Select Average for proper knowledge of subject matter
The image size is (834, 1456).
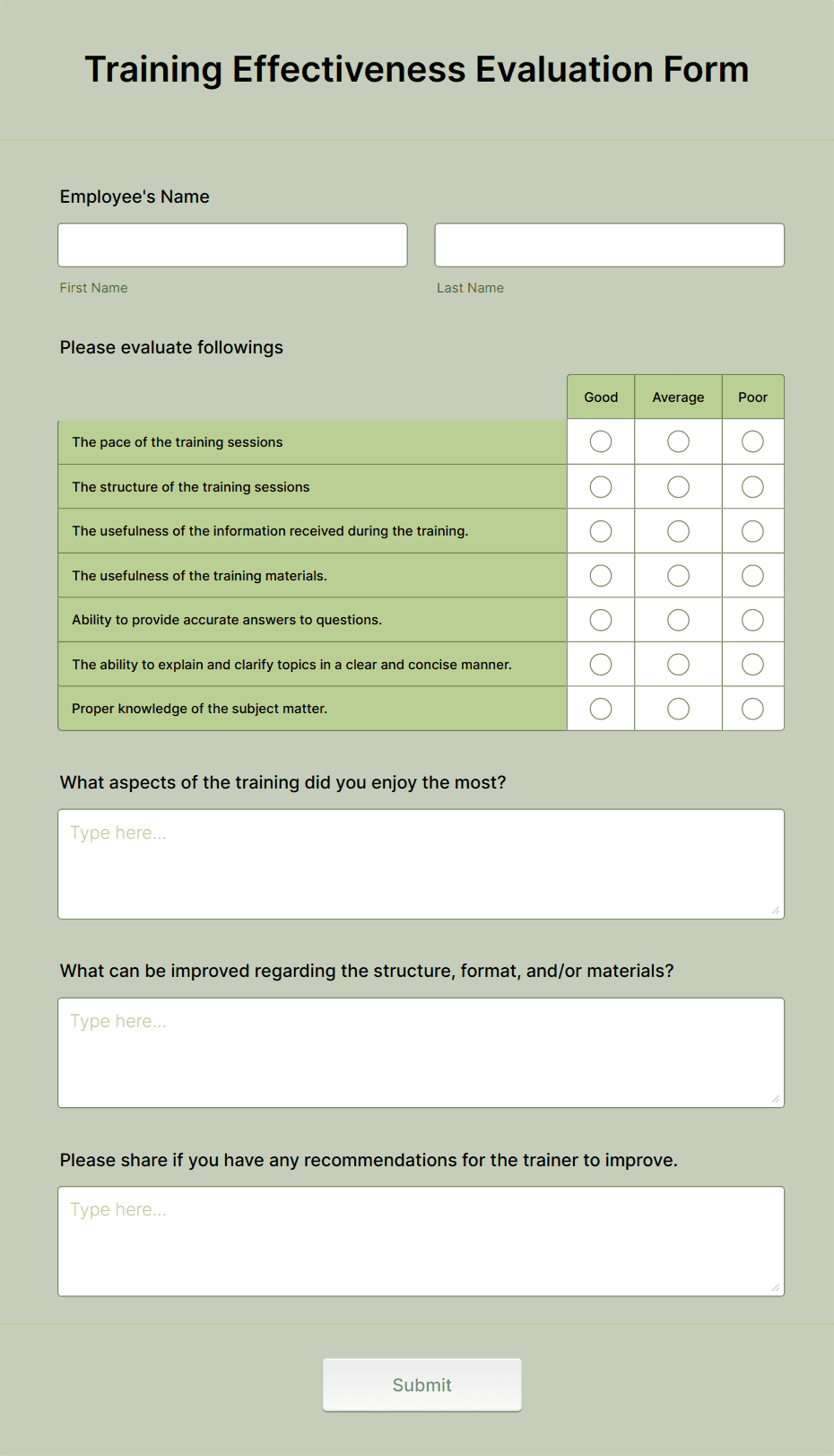coord(677,708)
